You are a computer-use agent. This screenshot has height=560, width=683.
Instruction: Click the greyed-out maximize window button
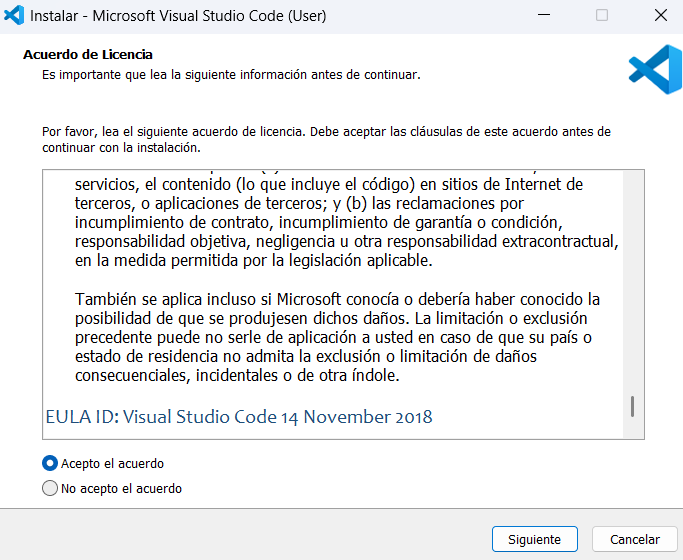[601, 16]
